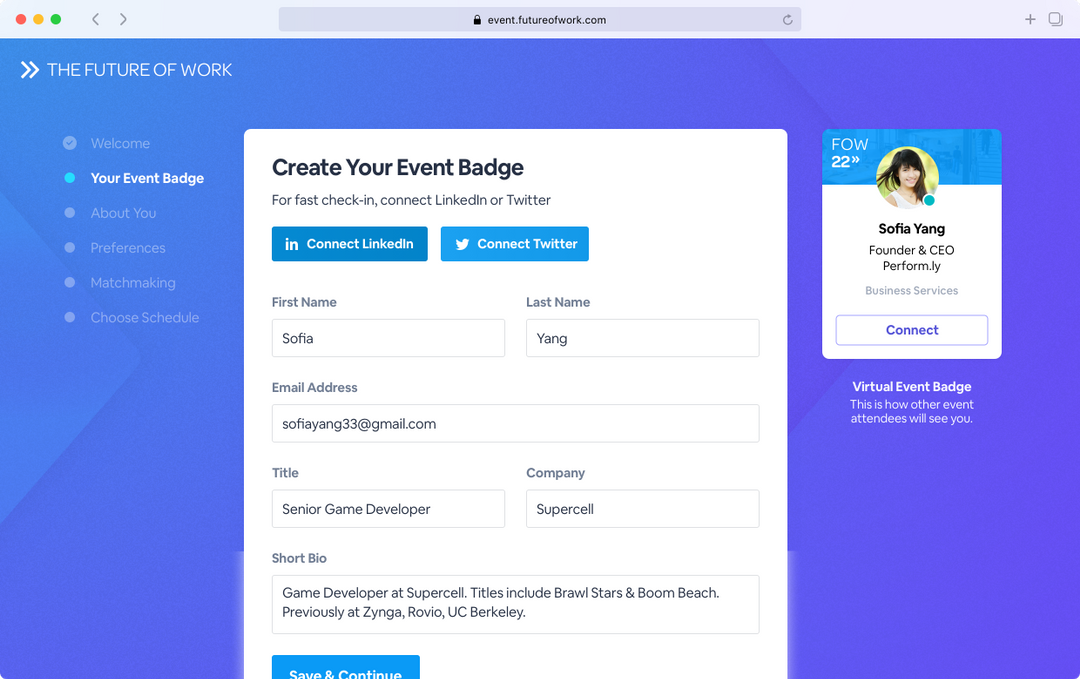Click THE FUTURE OF WORK site title
This screenshot has width=1080, height=679.
[139, 70]
